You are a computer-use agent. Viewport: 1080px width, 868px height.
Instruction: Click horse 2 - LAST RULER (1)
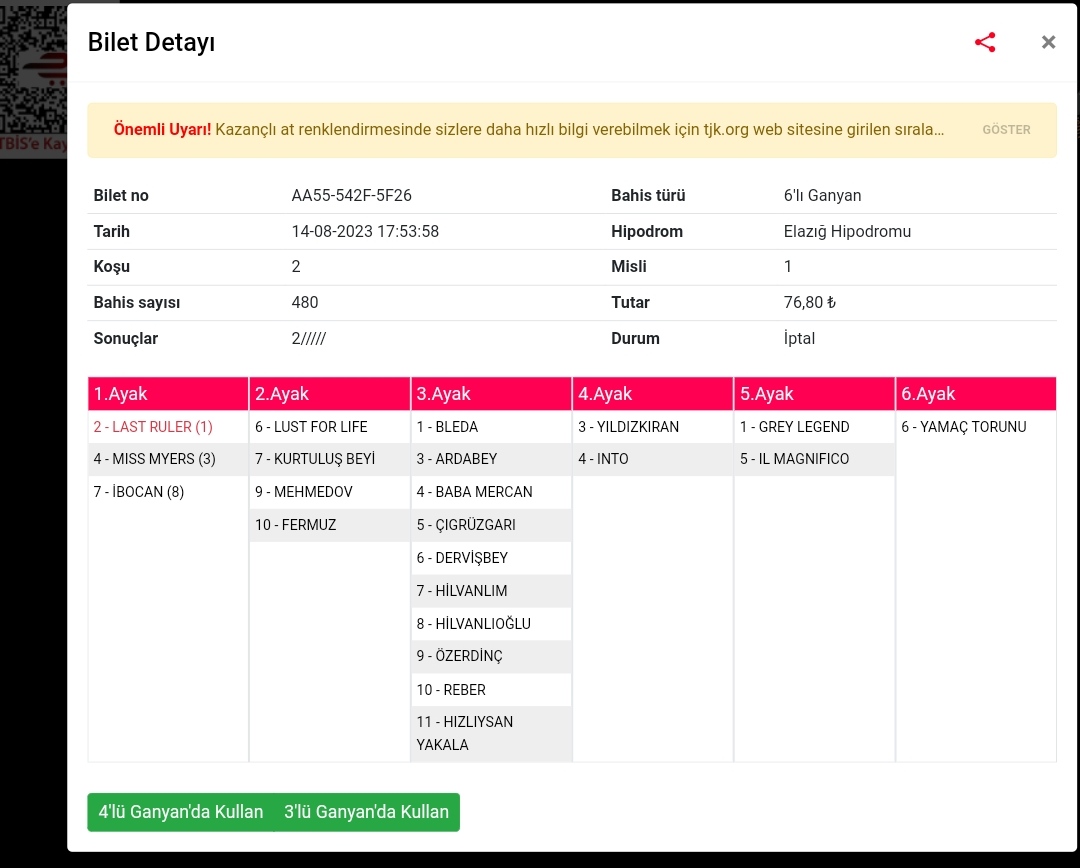pyautogui.click(x=153, y=426)
